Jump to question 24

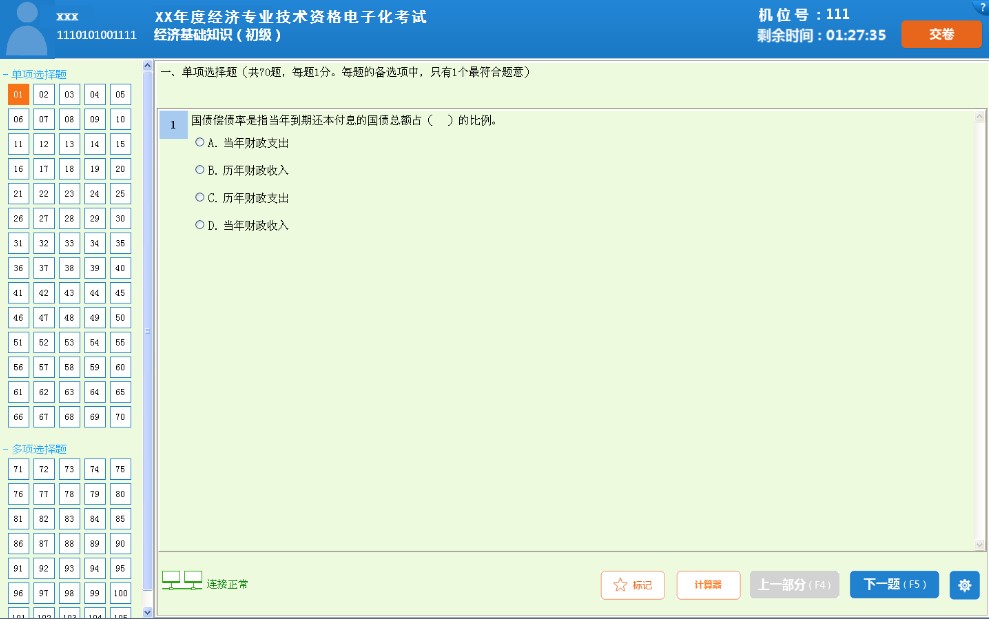(x=95, y=194)
